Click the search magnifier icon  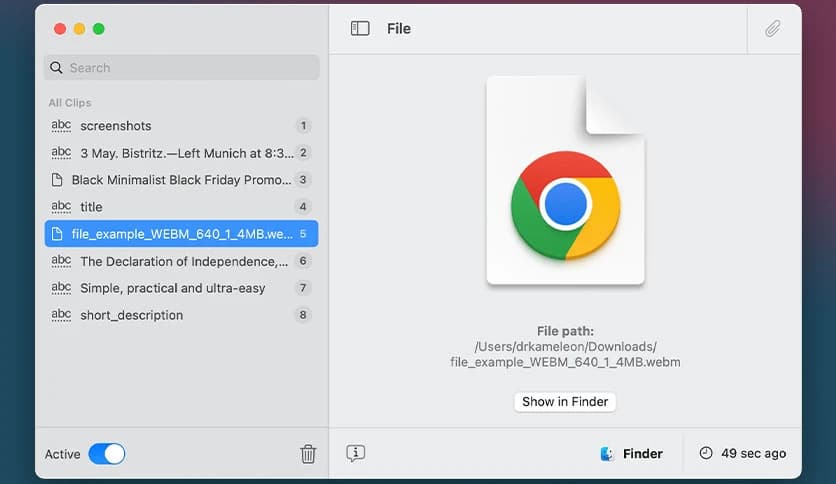pos(56,68)
